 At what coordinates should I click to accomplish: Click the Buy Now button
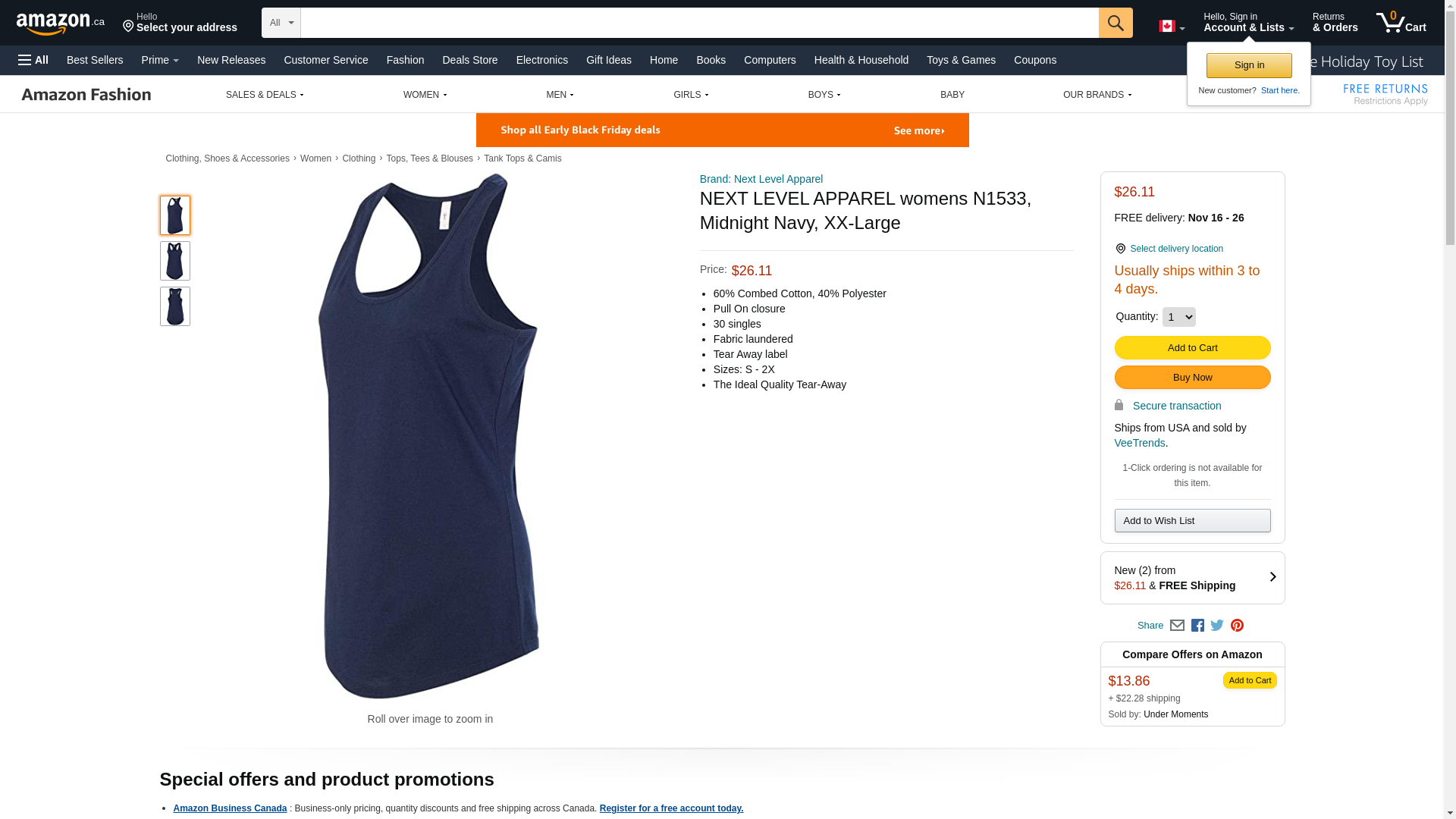[x=1192, y=377]
